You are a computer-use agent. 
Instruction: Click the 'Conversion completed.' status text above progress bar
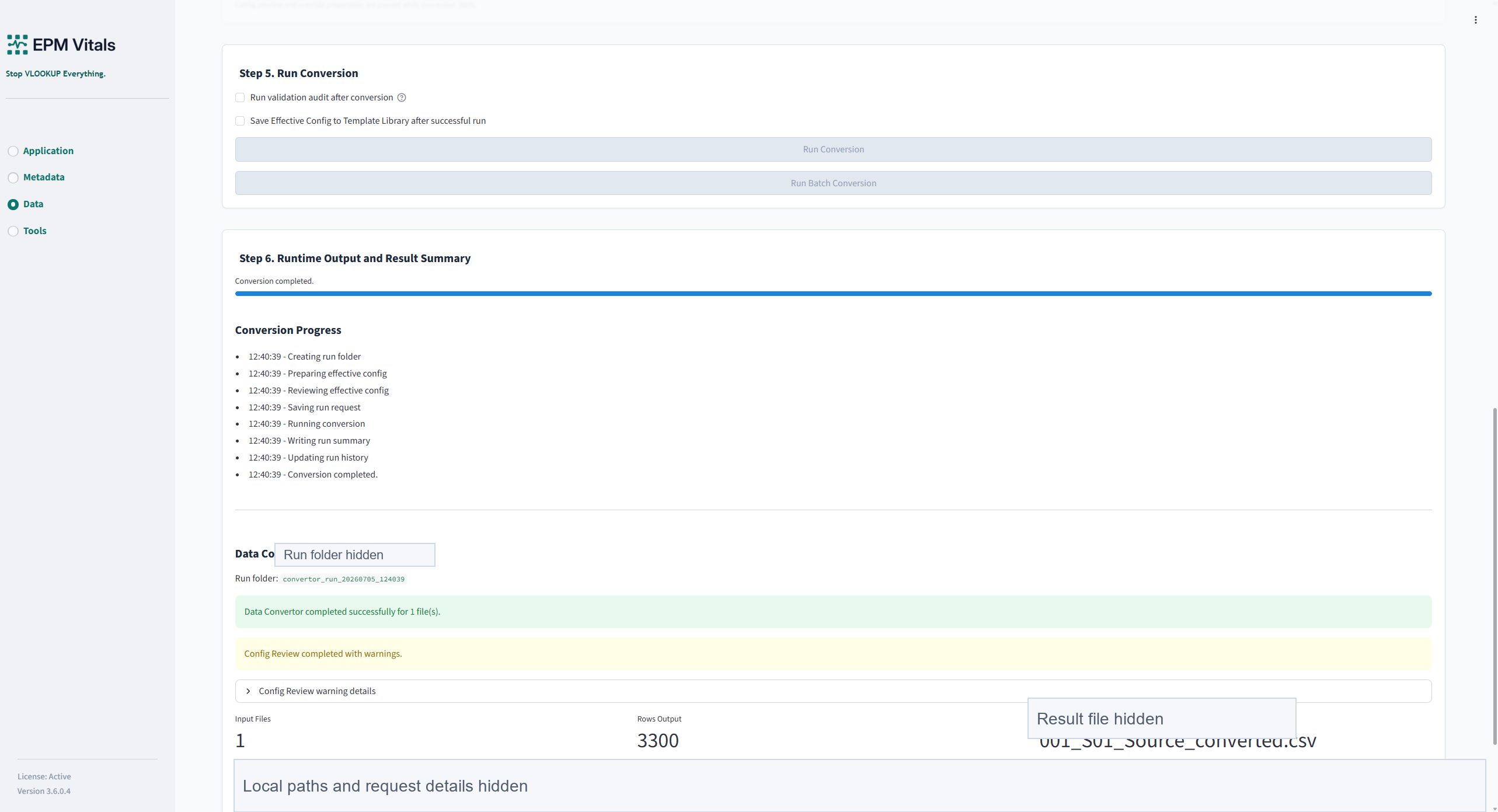pos(274,281)
